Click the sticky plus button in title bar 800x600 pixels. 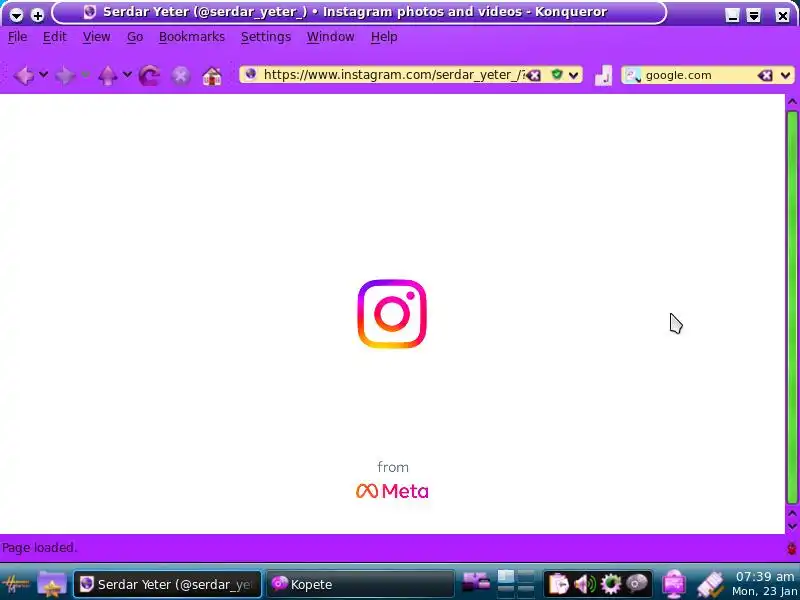coord(37,15)
